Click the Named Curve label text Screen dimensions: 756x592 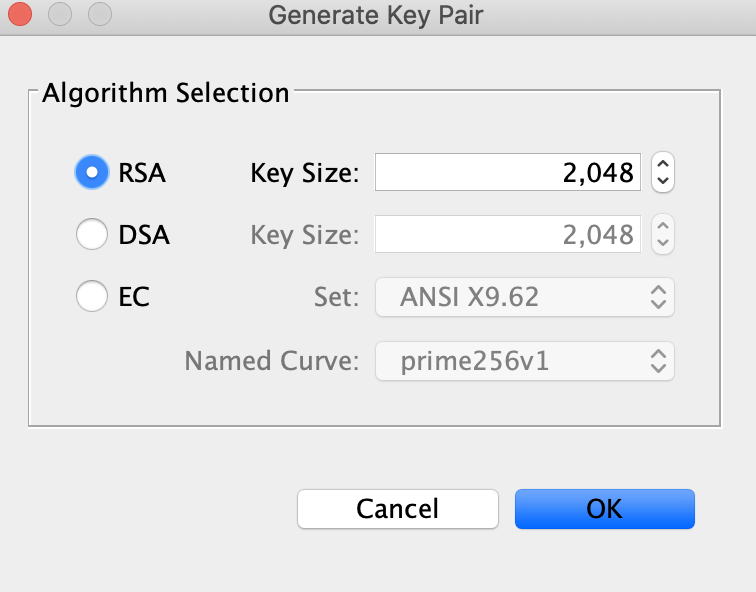click(x=271, y=361)
